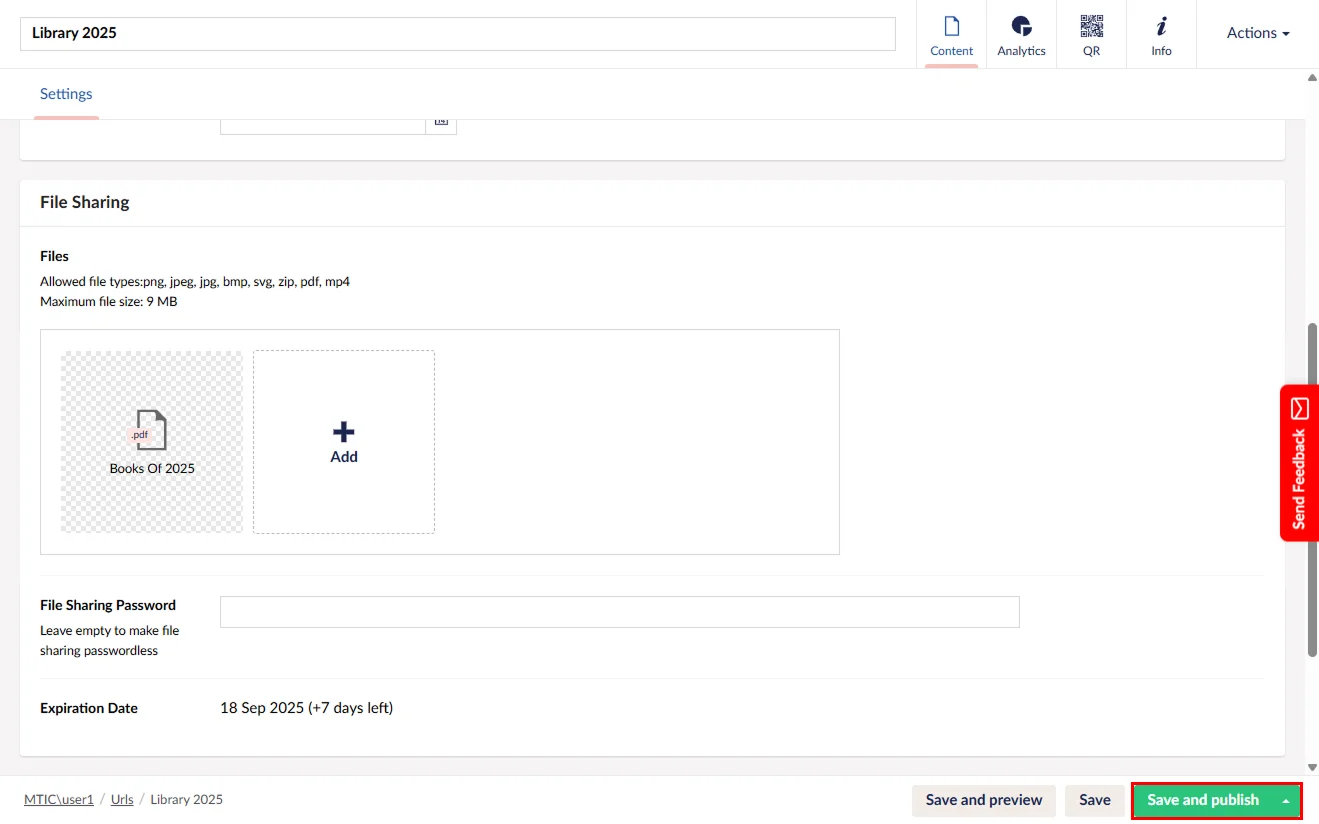
Task: Open the Send Feedback side panel
Action: [x=1299, y=478]
